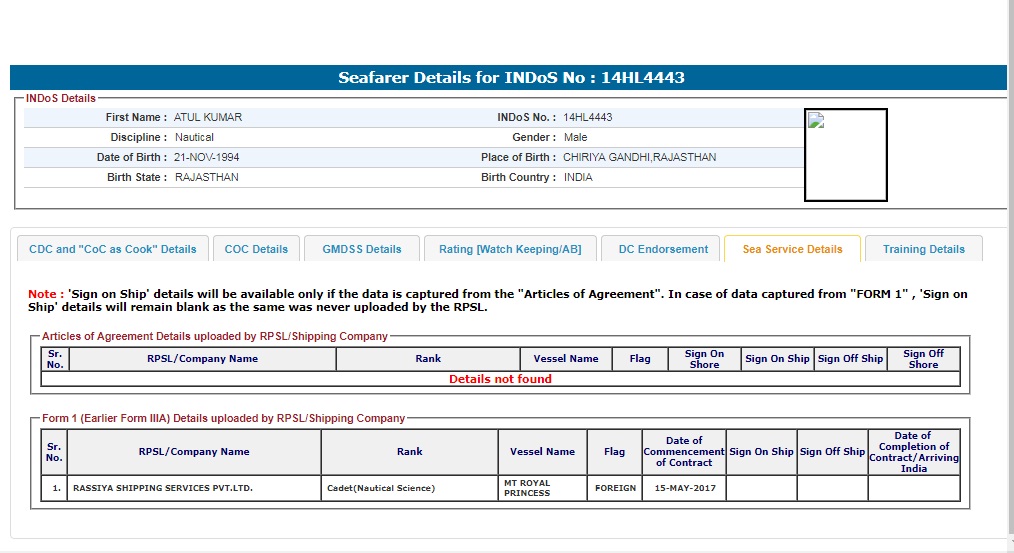Viewport: 1014px width, 553px height.
Task: Open the GMDSS Details tab
Action: coord(362,249)
